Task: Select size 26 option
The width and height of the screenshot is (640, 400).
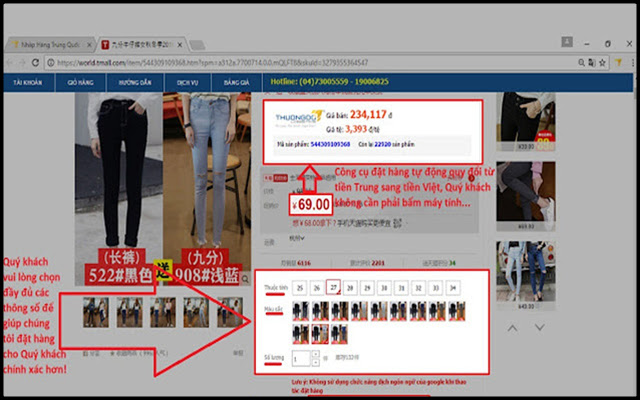Action: coord(317,288)
